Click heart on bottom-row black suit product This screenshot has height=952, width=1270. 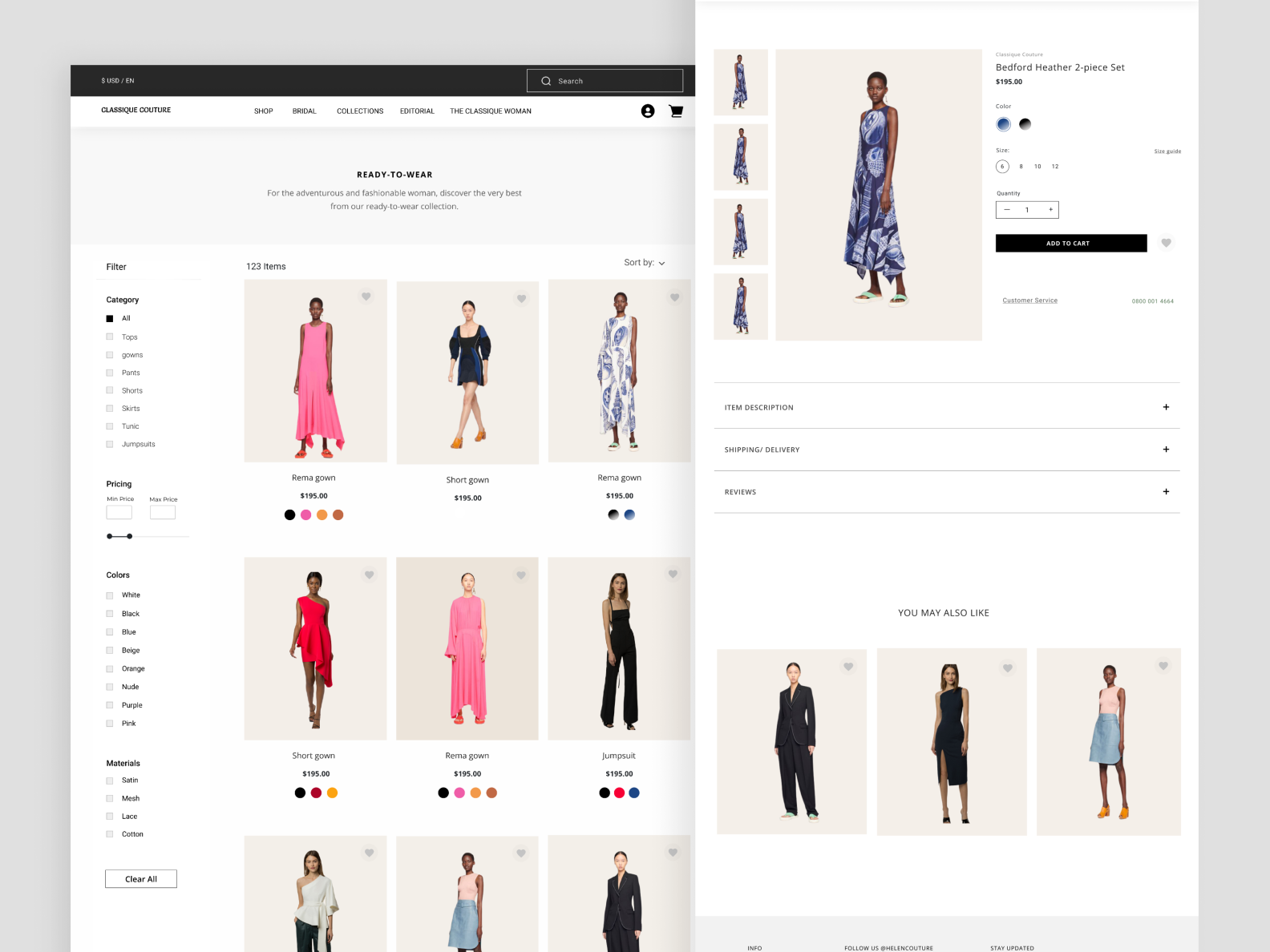click(673, 853)
